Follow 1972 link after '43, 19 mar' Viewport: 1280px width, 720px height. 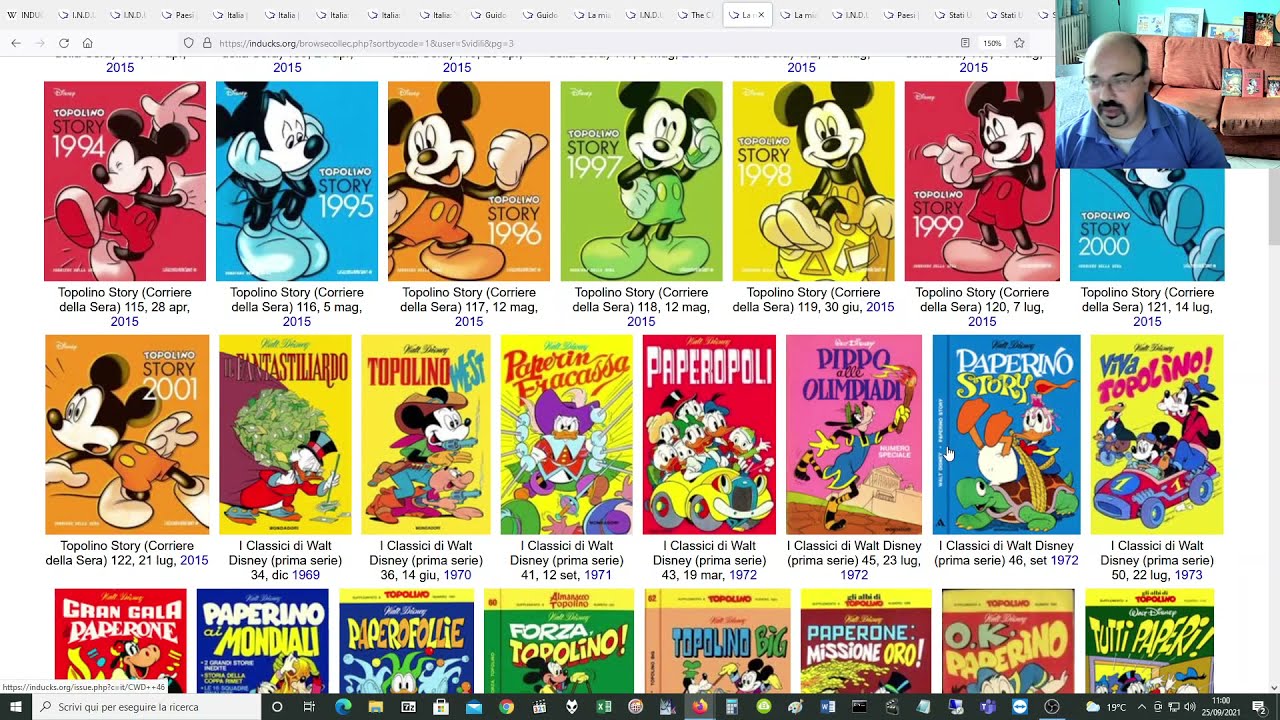click(x=743, y=575)
